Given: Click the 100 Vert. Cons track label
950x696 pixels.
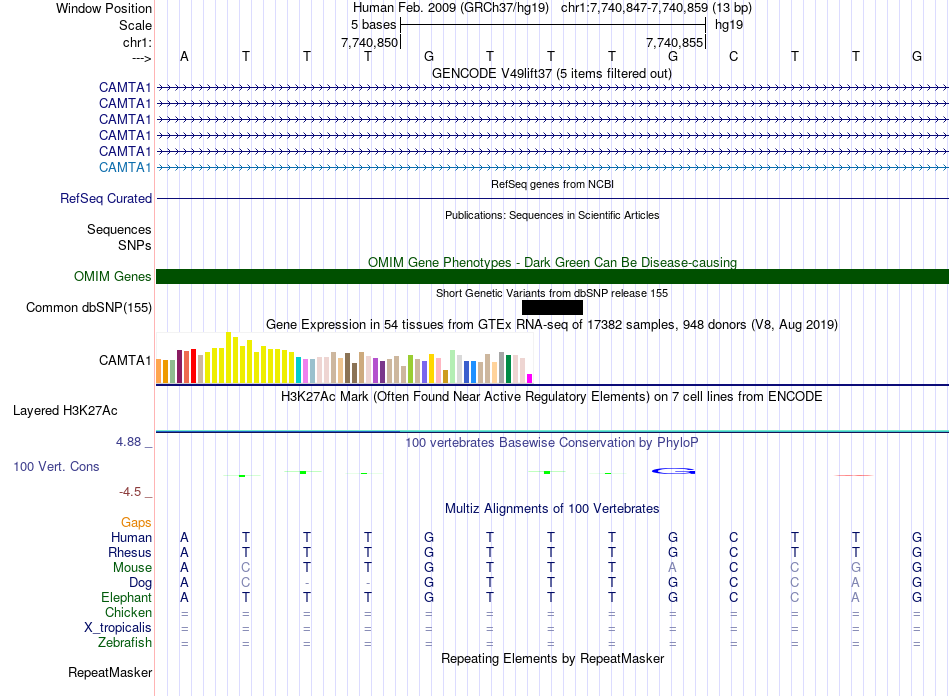Looking at the screenshot, I should click(56, 466).
